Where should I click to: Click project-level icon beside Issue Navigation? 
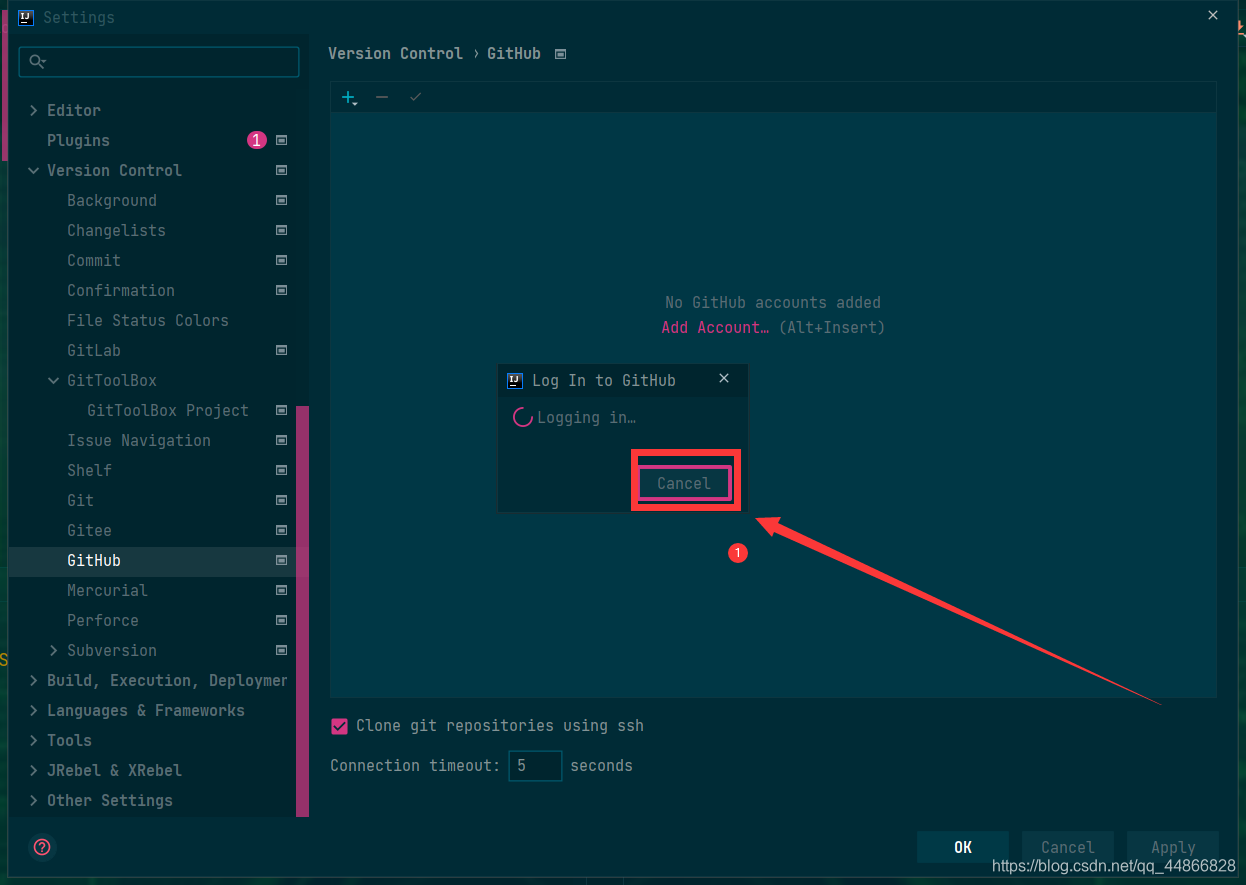(x=282, y=440)
